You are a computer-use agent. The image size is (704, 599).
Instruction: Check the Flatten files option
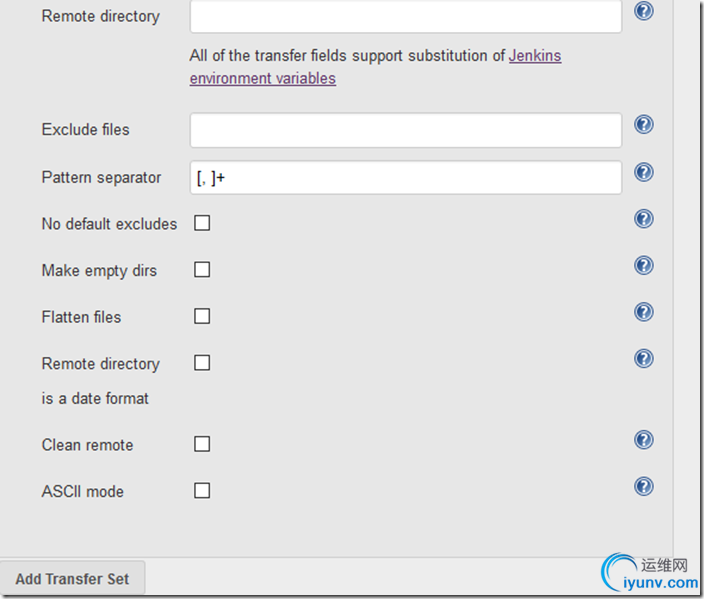[x=202, y=316]
